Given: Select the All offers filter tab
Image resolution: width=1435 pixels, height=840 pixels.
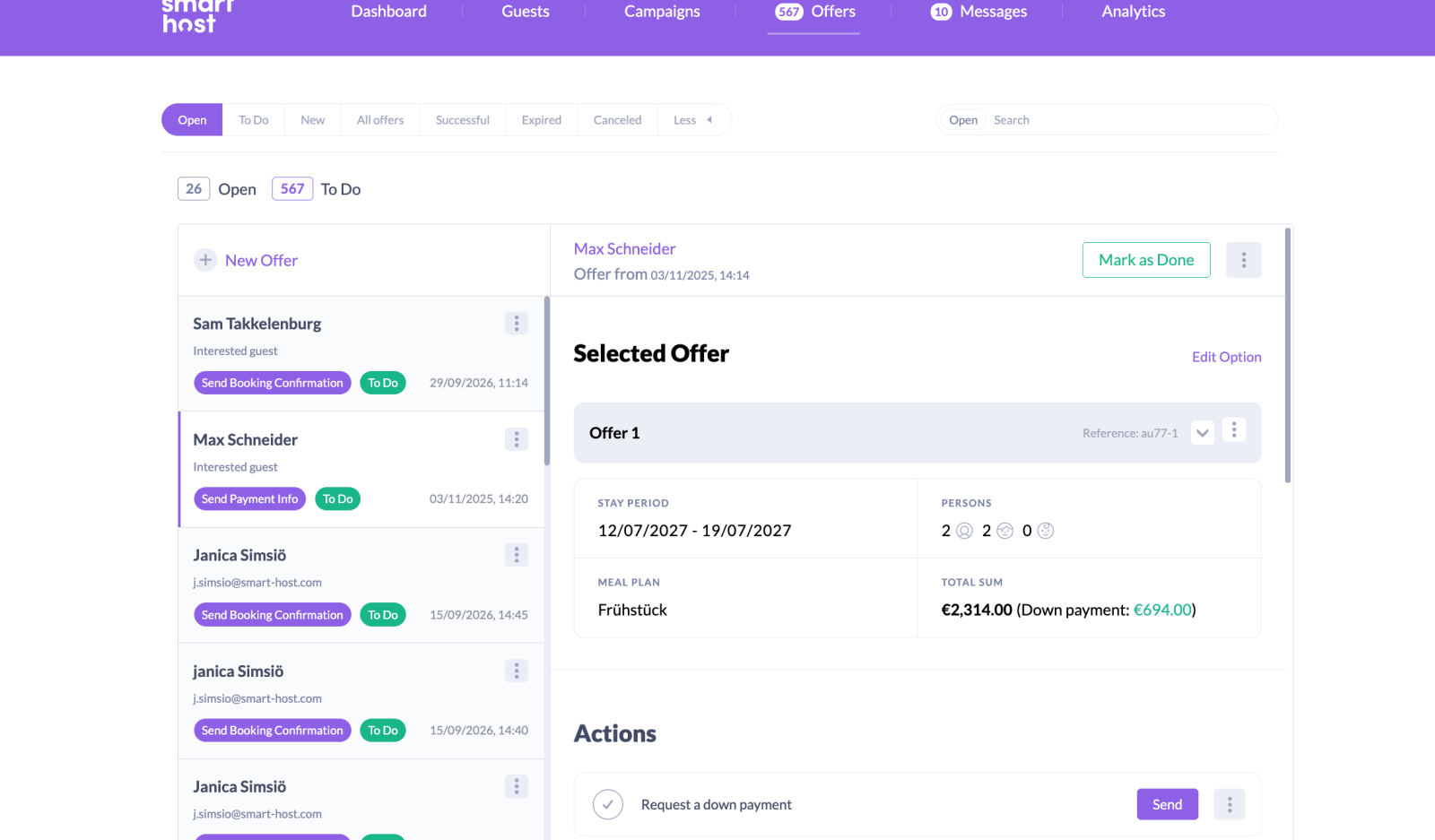Looking at the screenshot, I should click(380, 120).
